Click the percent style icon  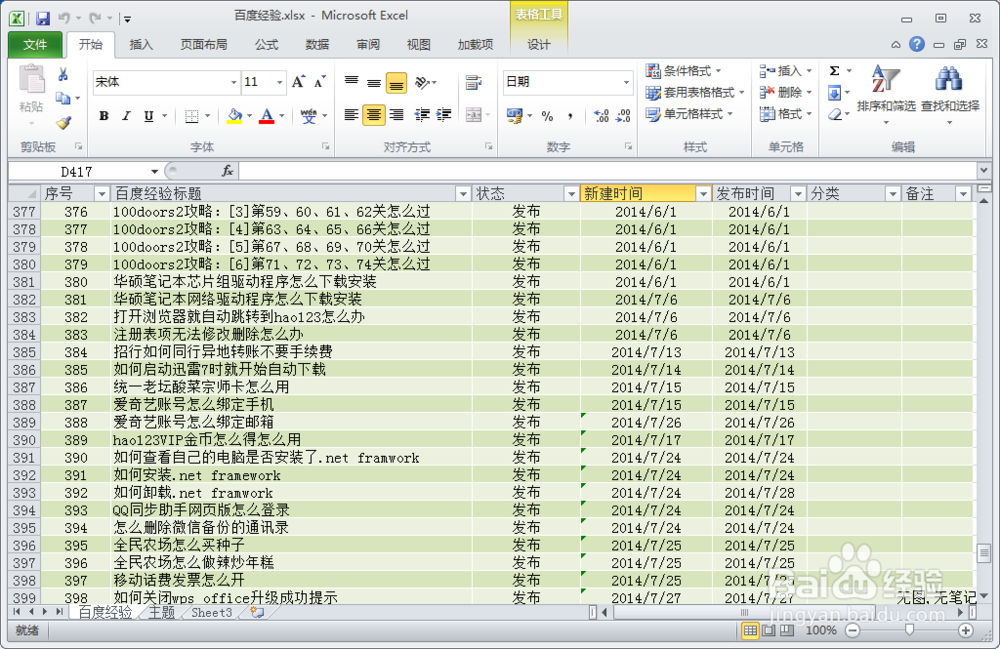pyautogui.click(x=547, y=115)
